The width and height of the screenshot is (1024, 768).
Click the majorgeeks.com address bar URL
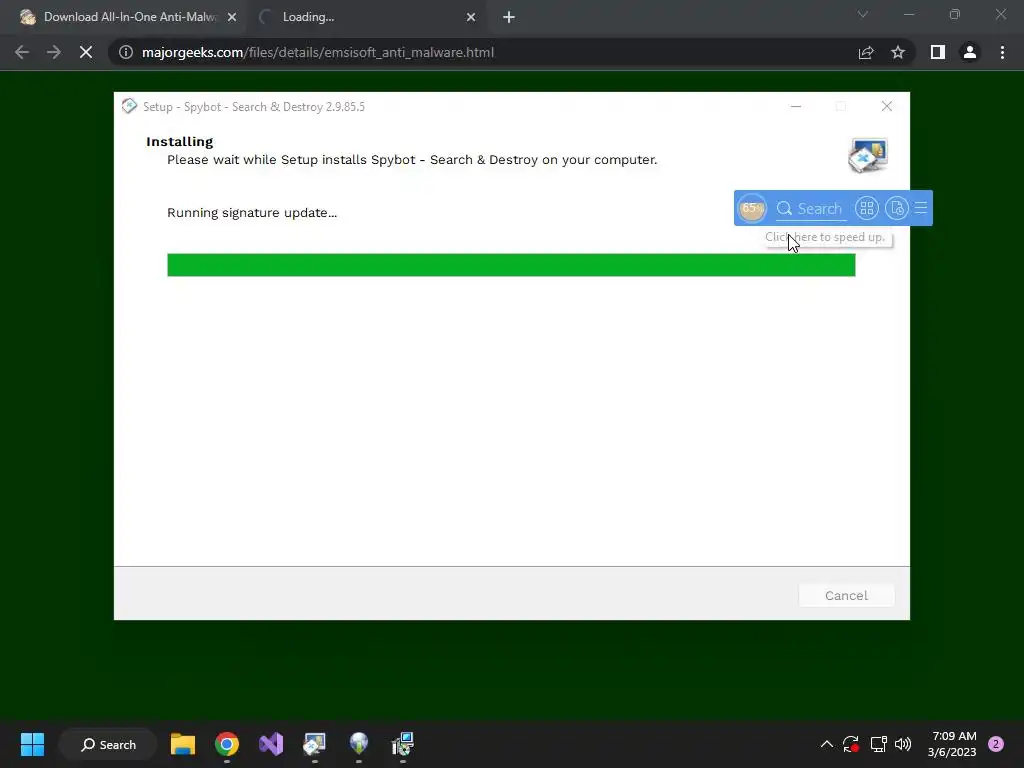point(317,52)
